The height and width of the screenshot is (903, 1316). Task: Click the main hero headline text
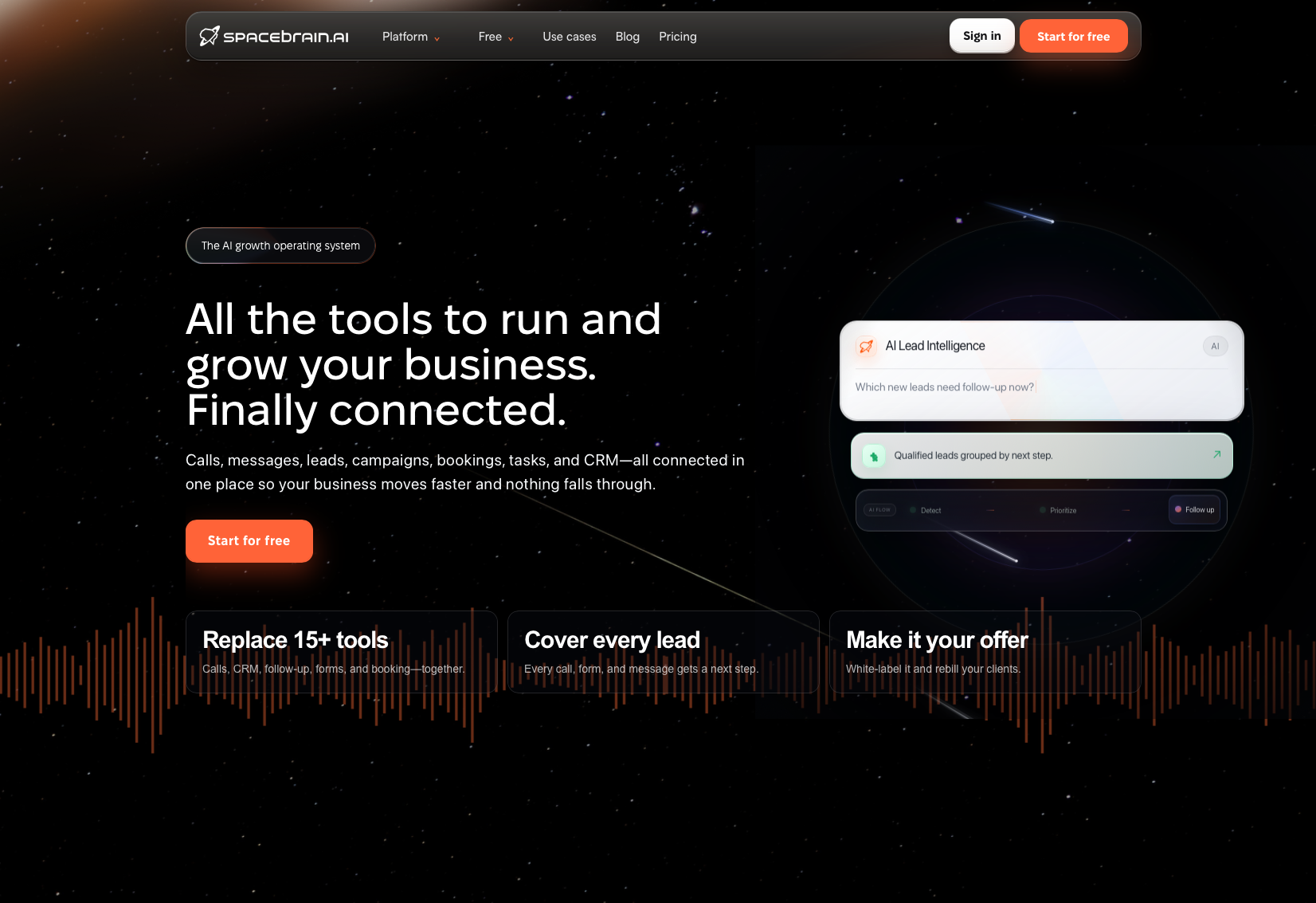point(424,365)
